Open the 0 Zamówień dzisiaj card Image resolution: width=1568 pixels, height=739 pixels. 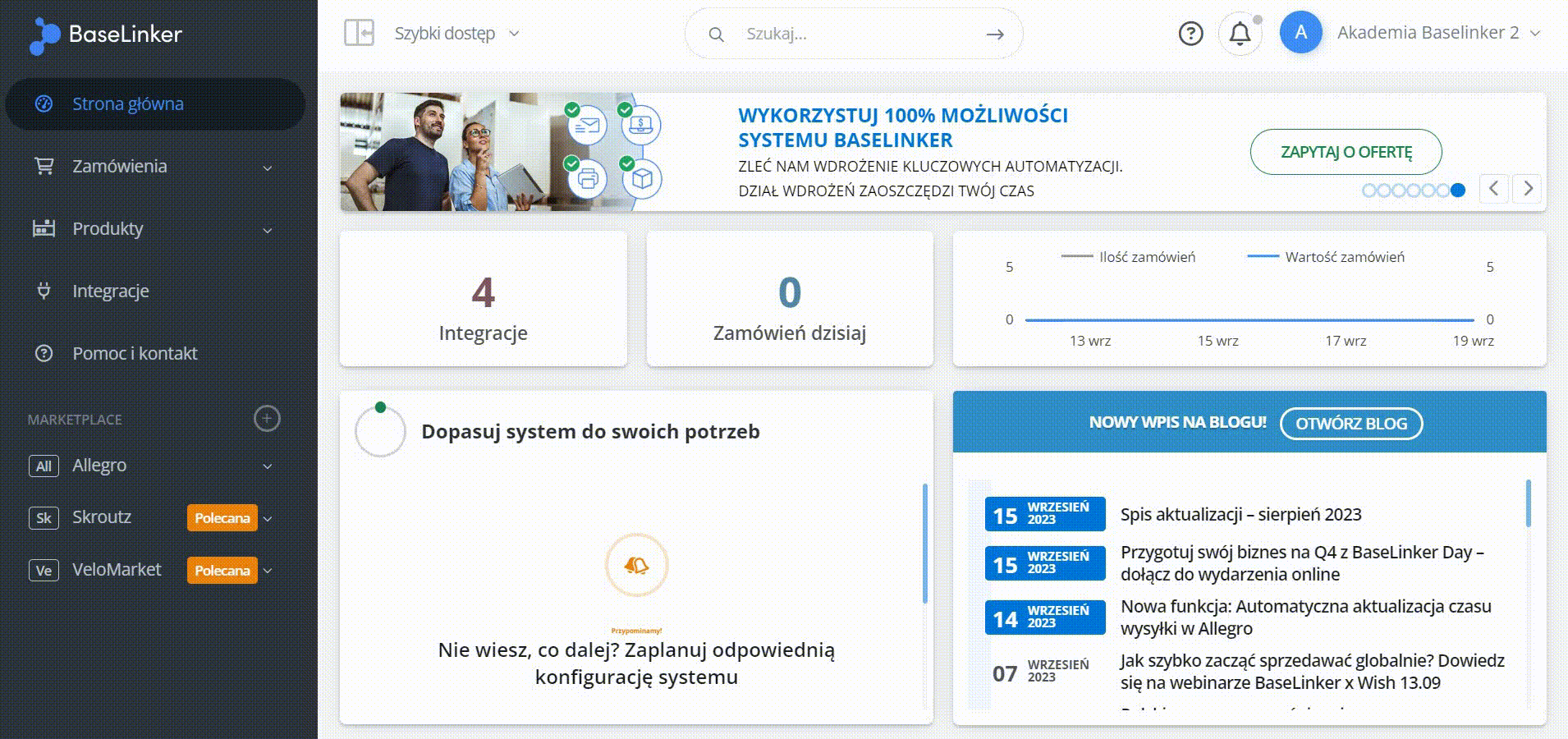pos(790,299)
